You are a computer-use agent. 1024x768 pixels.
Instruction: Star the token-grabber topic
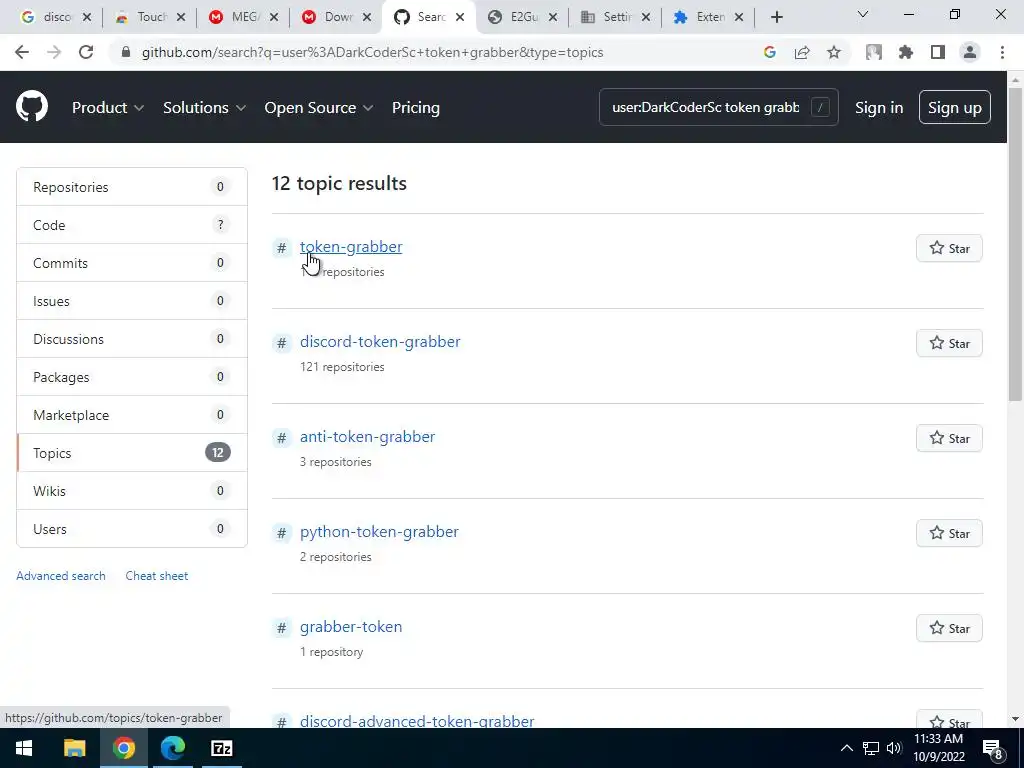pyautogui.click(x=949, y=248)
